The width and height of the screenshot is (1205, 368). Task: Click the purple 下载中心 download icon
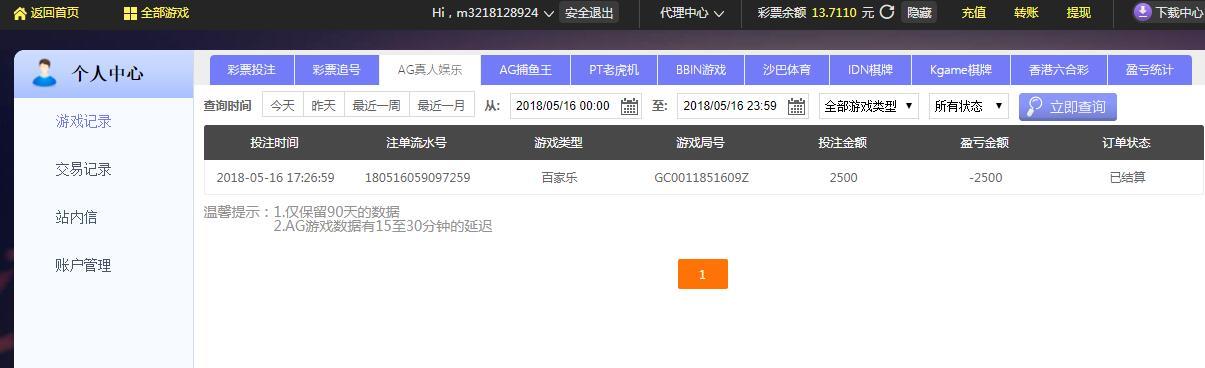(x=1143, y=12)
